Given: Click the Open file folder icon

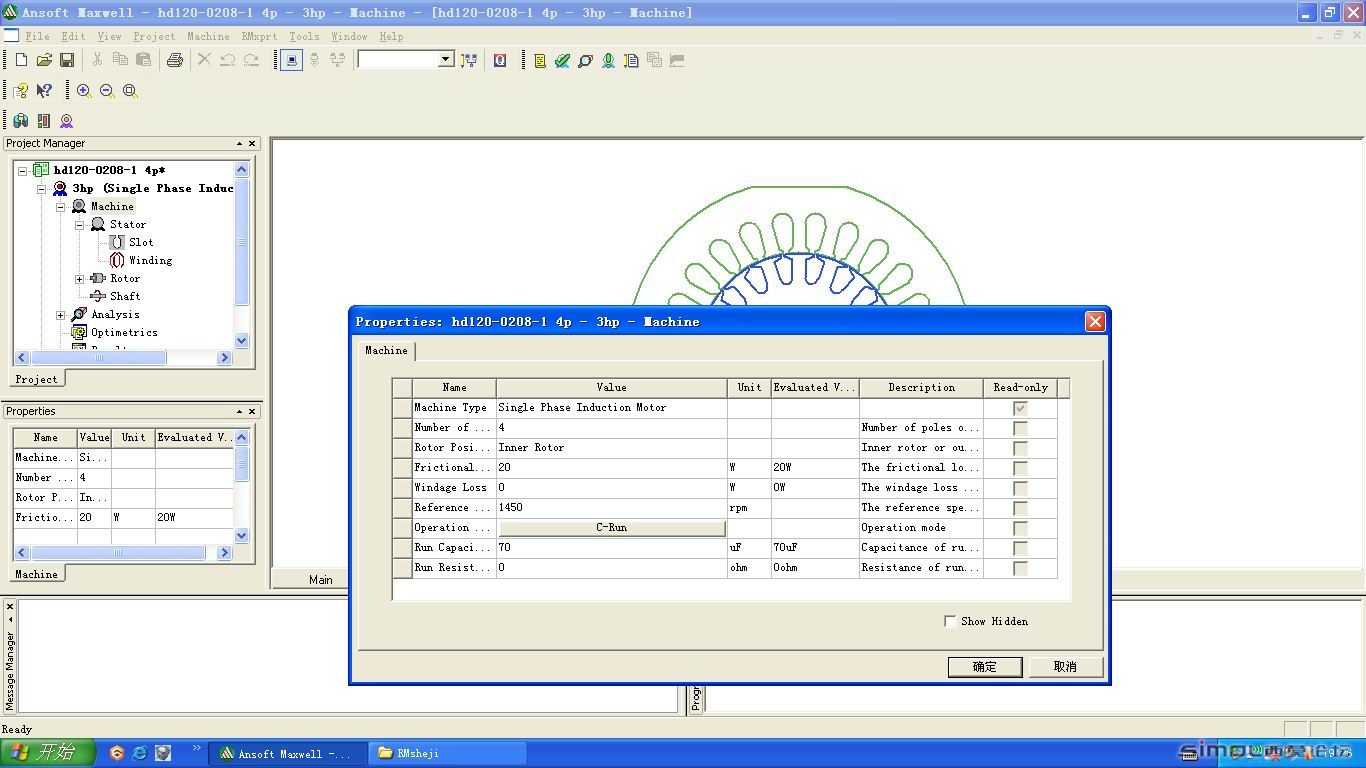Looking at the screenshot, I should (x=44, y=60).
